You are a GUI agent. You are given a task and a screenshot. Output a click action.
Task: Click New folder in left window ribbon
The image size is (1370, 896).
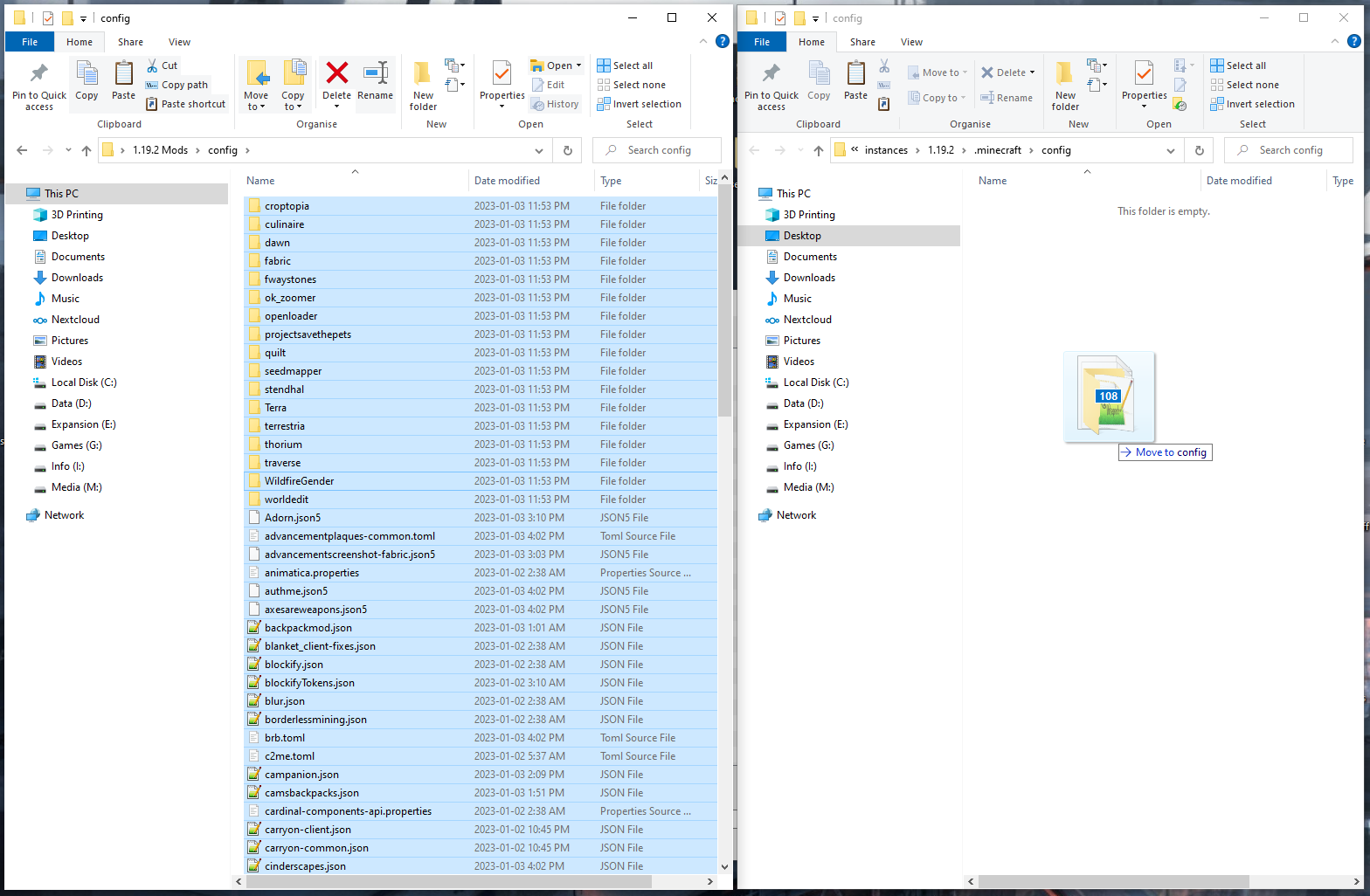click(423, 86)
